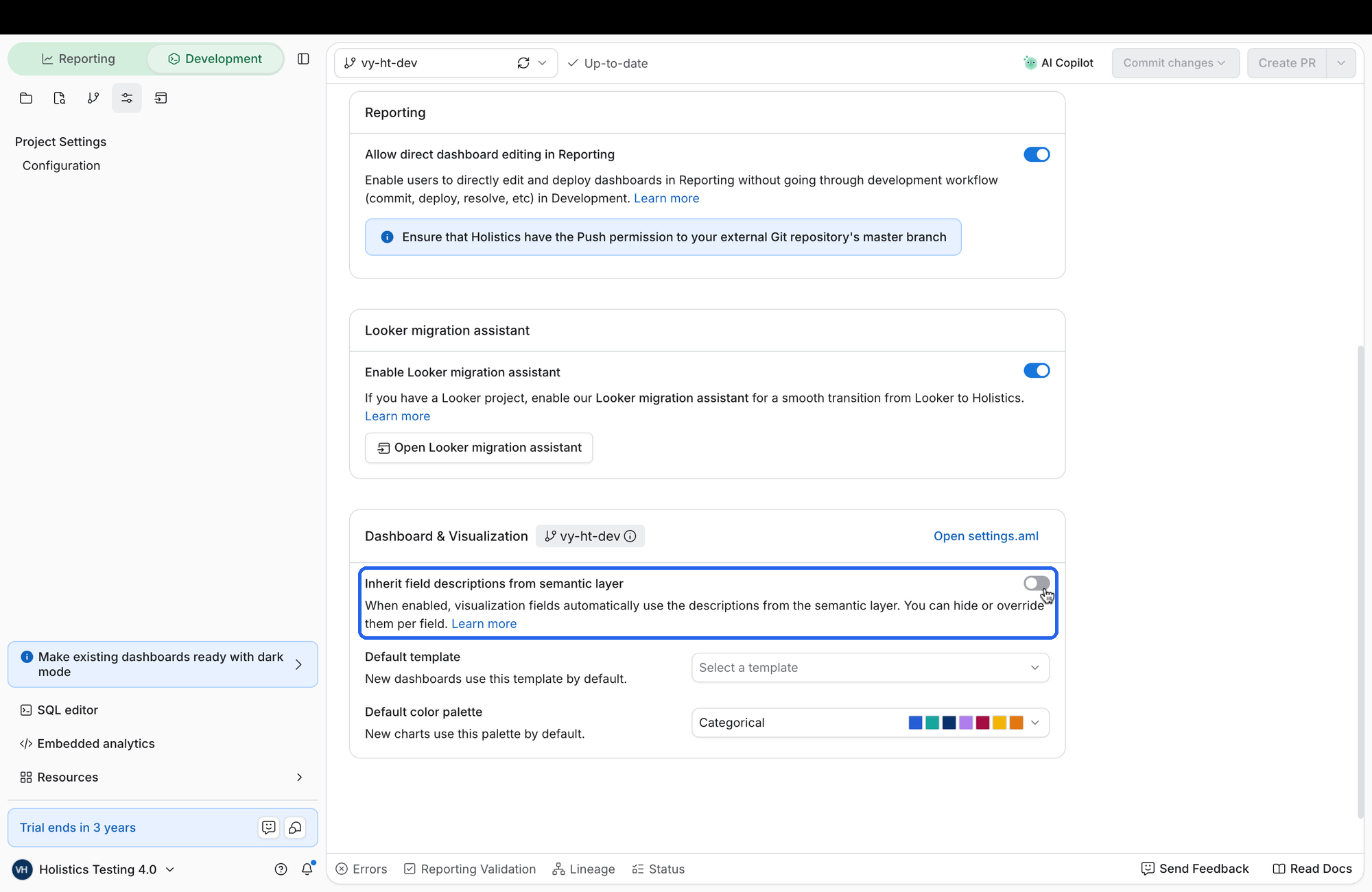Open the Reporting Validation tab
This screenshot has height=892, width=1372.
470,869
